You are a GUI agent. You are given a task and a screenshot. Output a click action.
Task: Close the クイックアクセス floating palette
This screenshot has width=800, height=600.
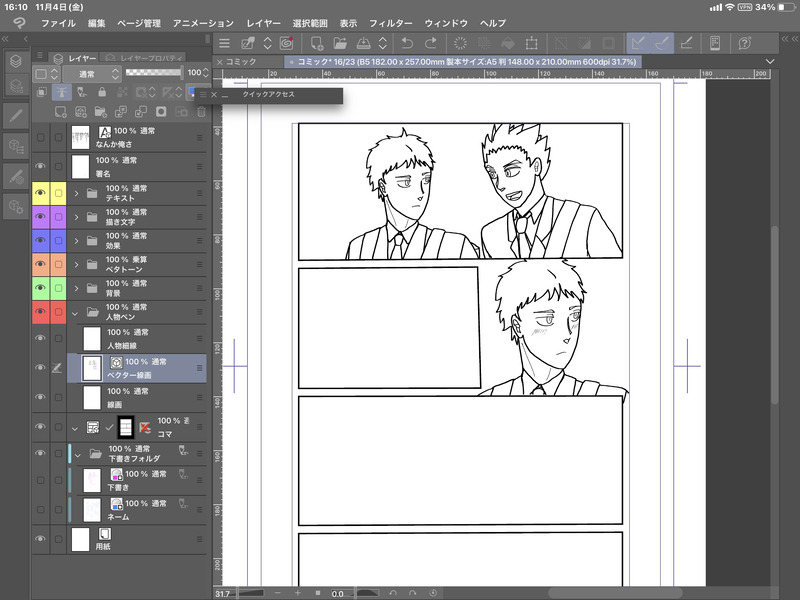[x=214, y=94]
